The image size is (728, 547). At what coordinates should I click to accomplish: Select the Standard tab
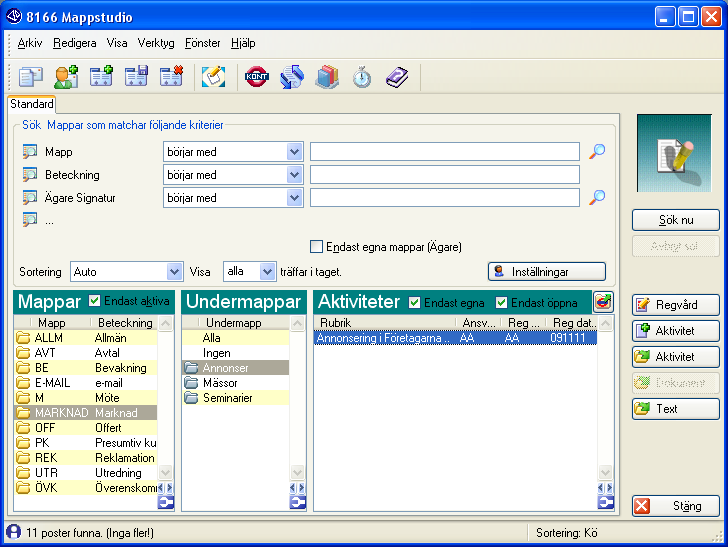[x=32, y=104]
